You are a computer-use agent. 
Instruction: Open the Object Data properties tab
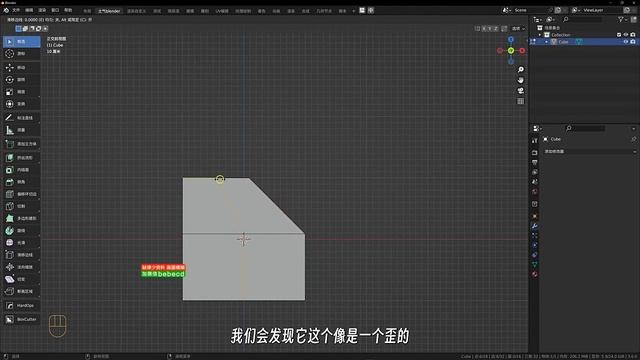(x=535, y=264)
